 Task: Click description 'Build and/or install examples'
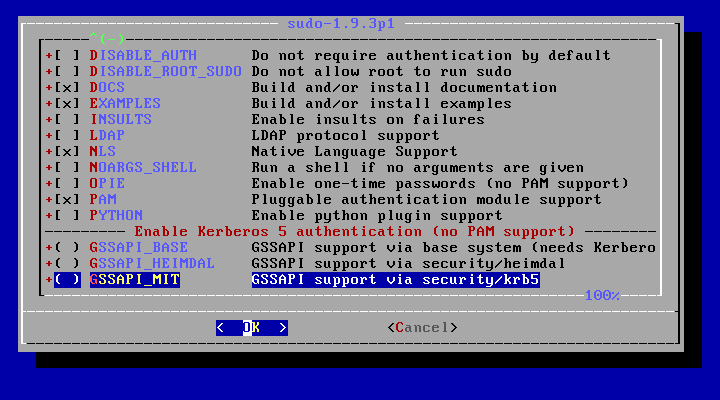pos(382,104)
